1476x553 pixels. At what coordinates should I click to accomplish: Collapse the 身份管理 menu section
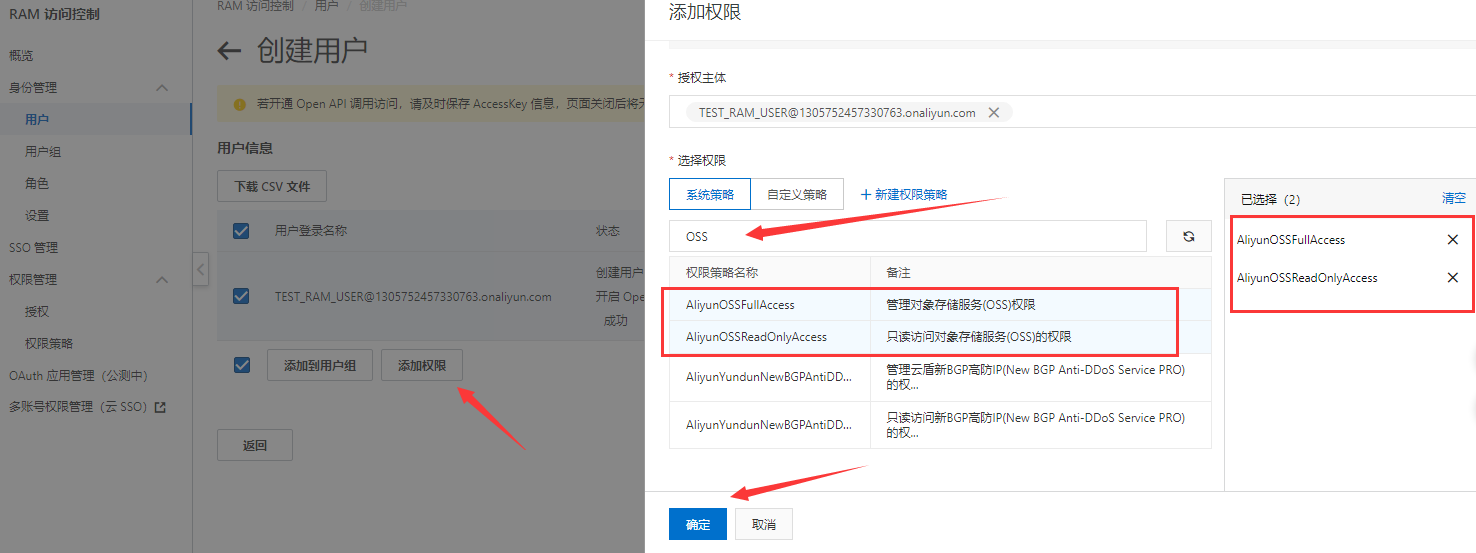(163, 88)
